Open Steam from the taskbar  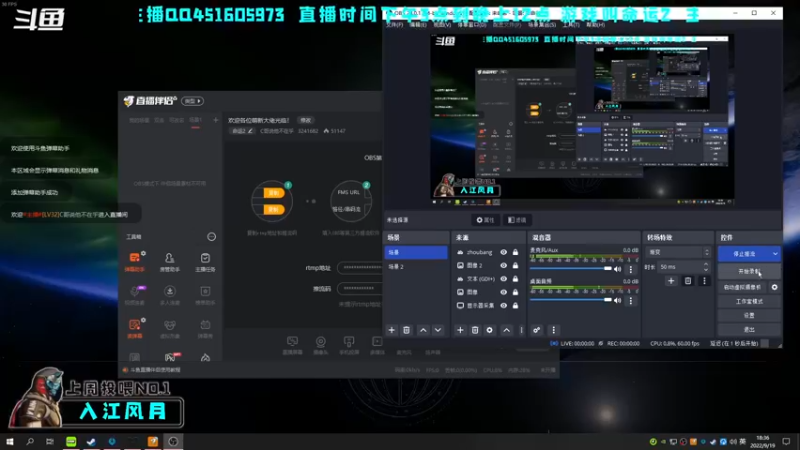(91, 441)
